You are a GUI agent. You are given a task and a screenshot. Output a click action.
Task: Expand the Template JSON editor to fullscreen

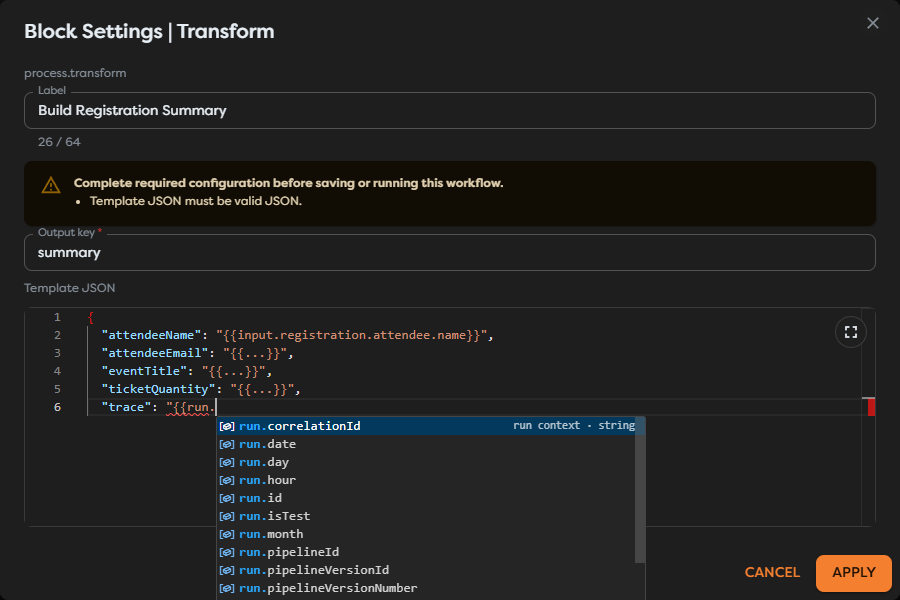point(851,332)
